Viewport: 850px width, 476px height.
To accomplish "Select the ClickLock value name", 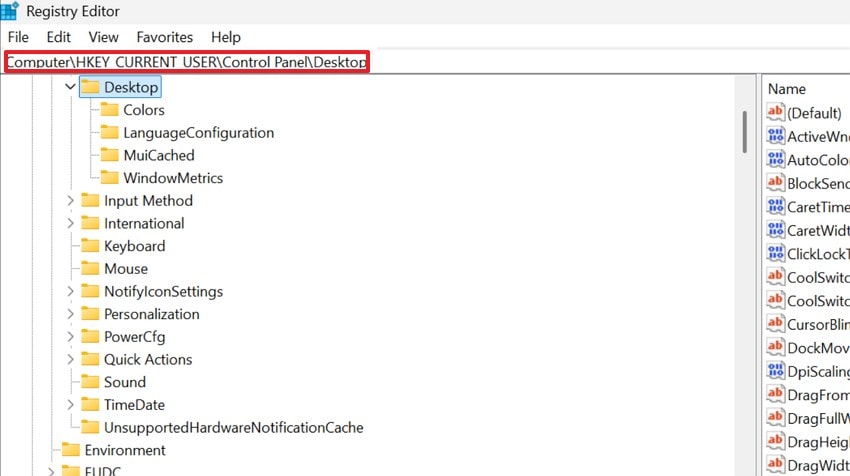I will click(819, 254).
